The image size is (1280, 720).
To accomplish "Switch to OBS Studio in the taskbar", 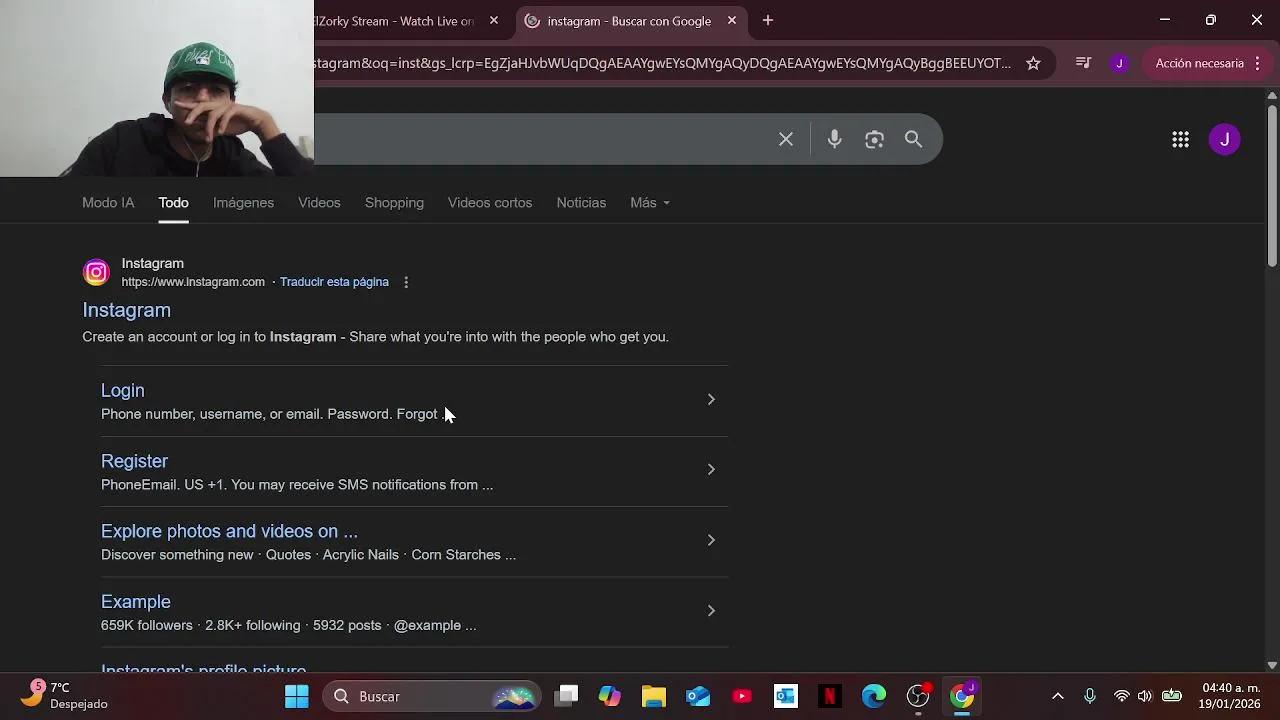I will (x=918, y=696).
